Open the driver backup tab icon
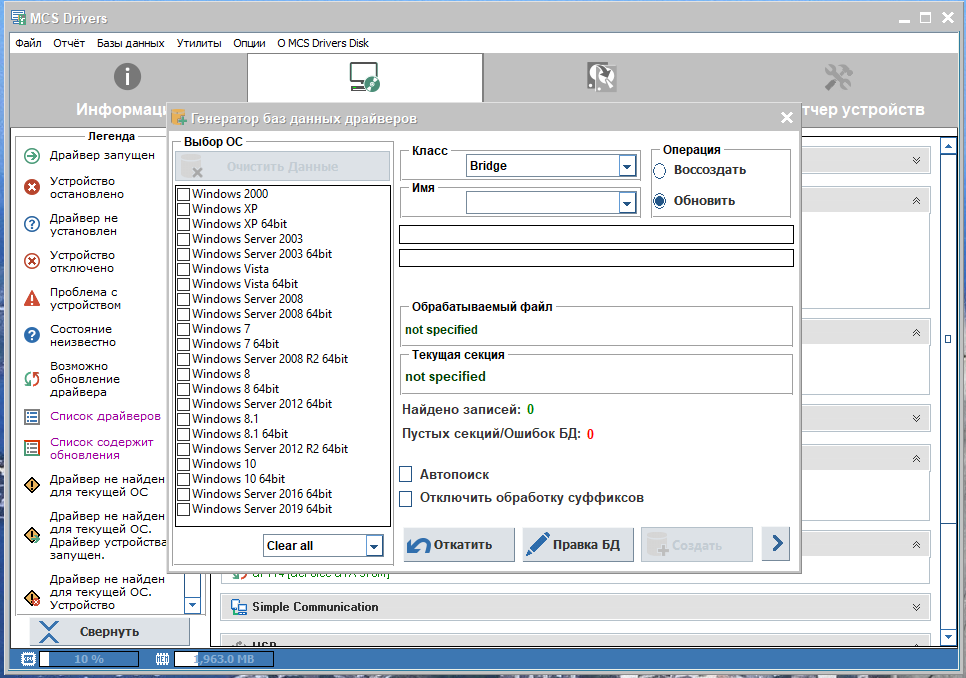This screenshot has width=966, height=678. coord(601,77)
